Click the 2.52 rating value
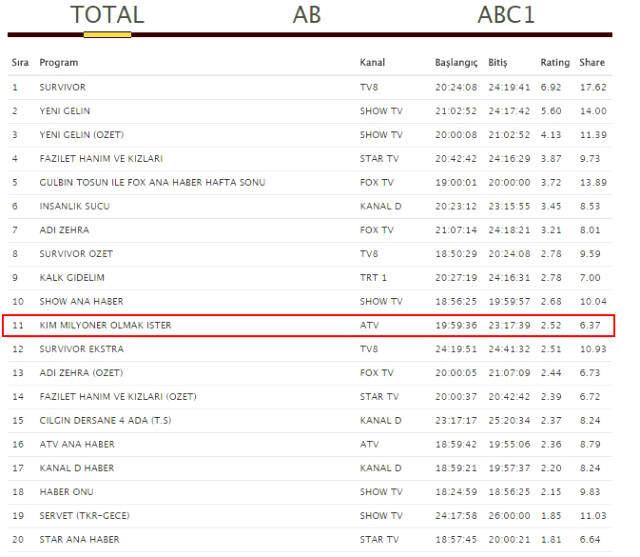The width and height of the screenshot is (640, 557). coord(551,325)
